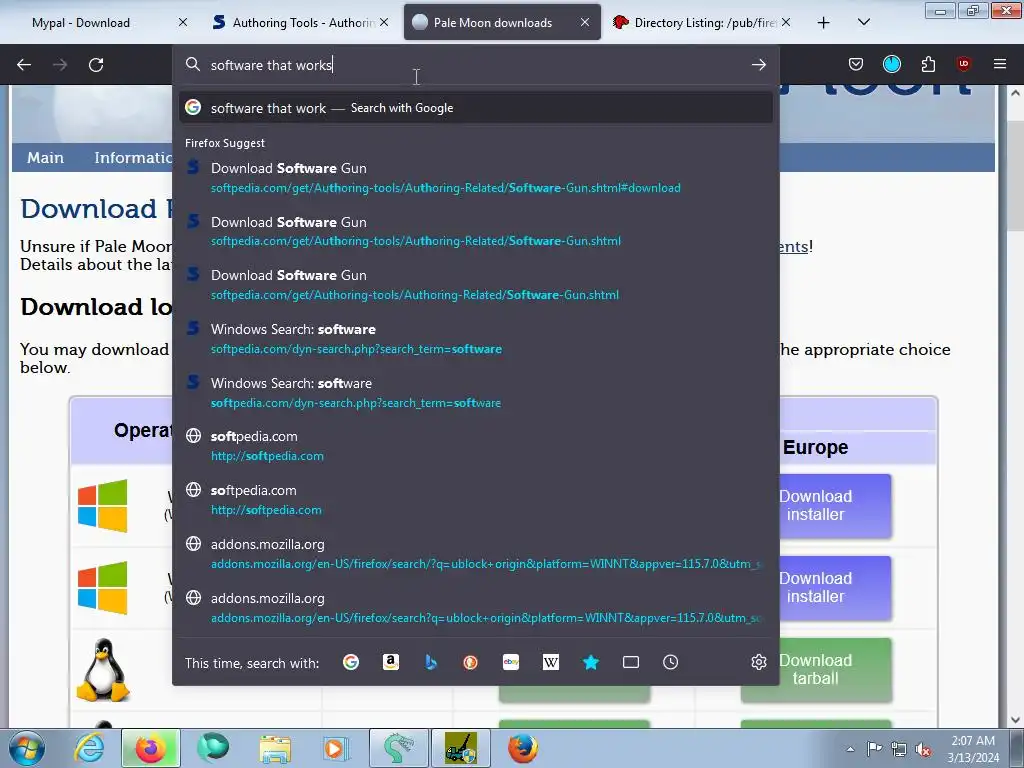Screen dimensions: 1024x768
Task: Open the Main navigation menu item
Action: click(x=45, y=157)
